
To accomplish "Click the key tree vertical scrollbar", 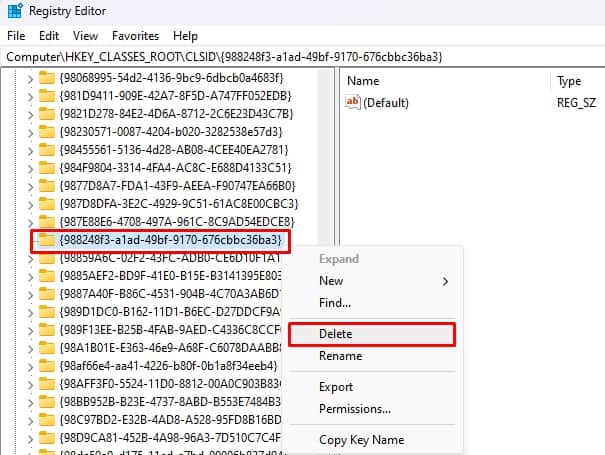I will (x=326, y=156).
